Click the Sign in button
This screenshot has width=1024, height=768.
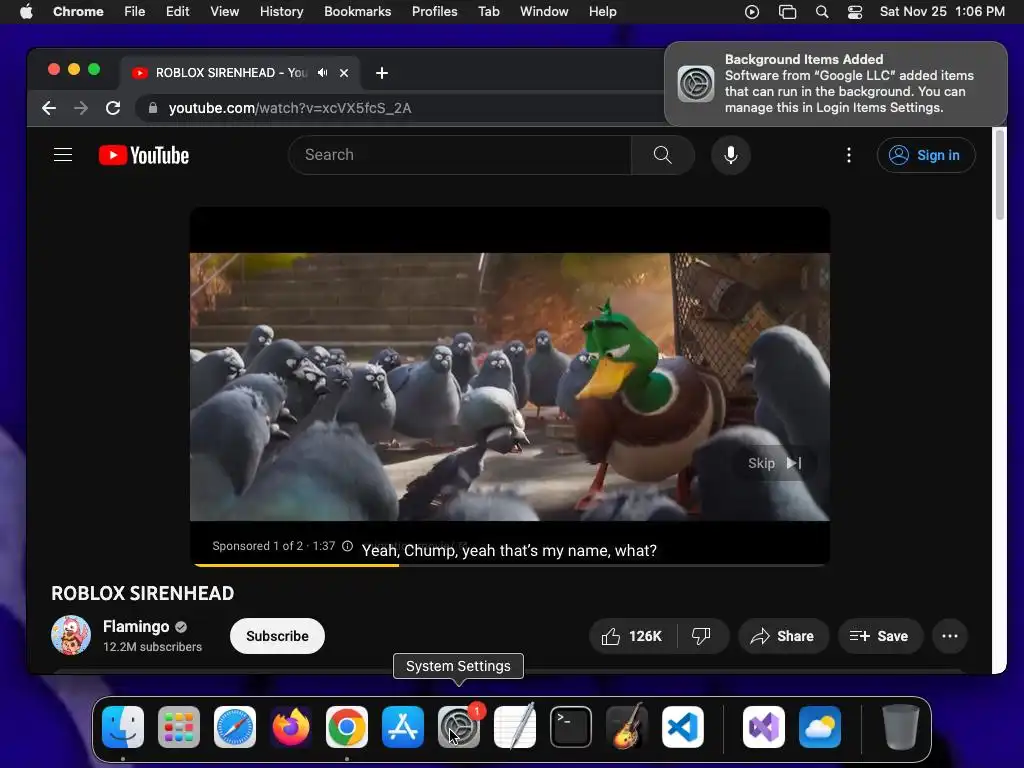coord(926,155)
